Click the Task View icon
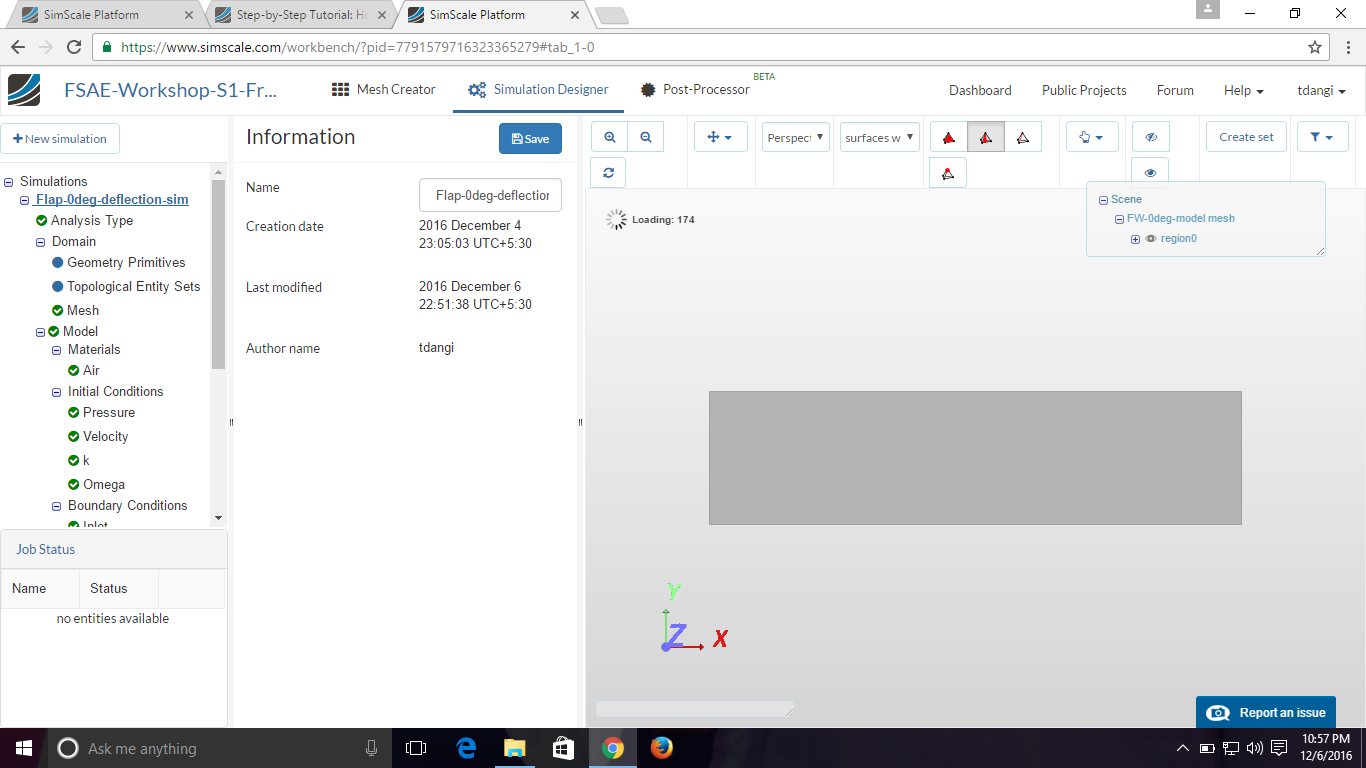Image resolution: width=1366 pixels, height=768 pixels. [x=416, y=748]
